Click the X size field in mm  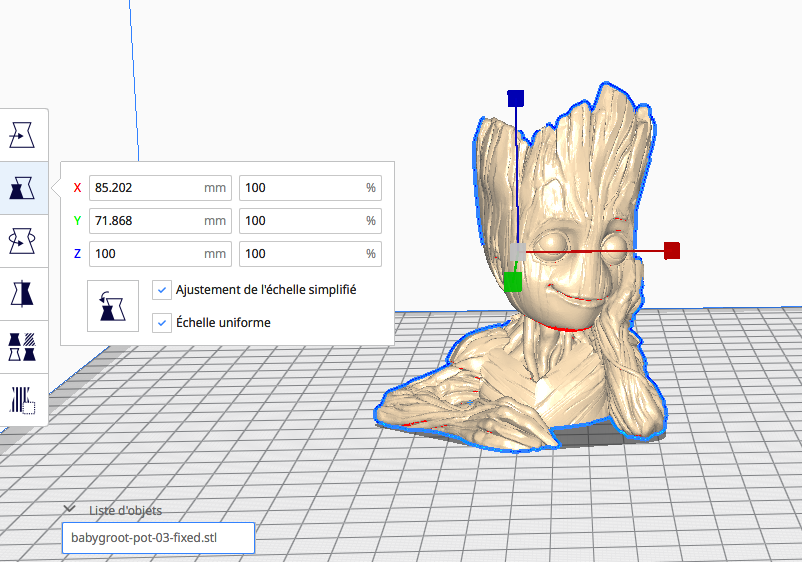pos(160,188)
